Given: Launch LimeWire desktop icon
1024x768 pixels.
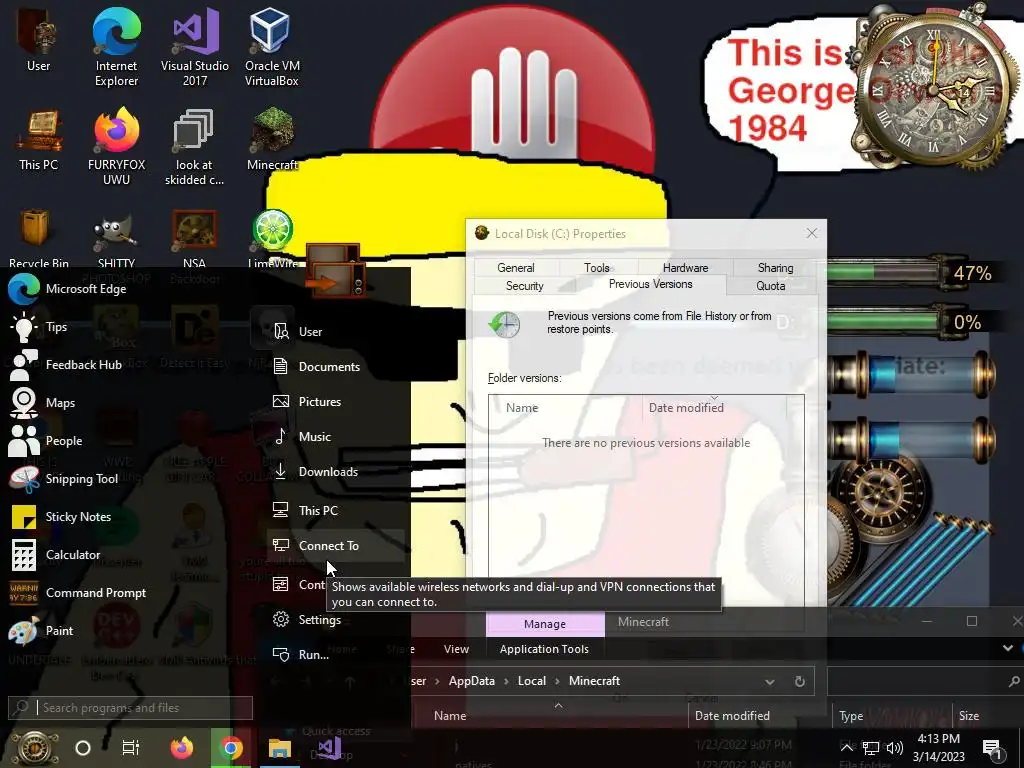Looking at the screenshot, I should click(x=272, y=238).
